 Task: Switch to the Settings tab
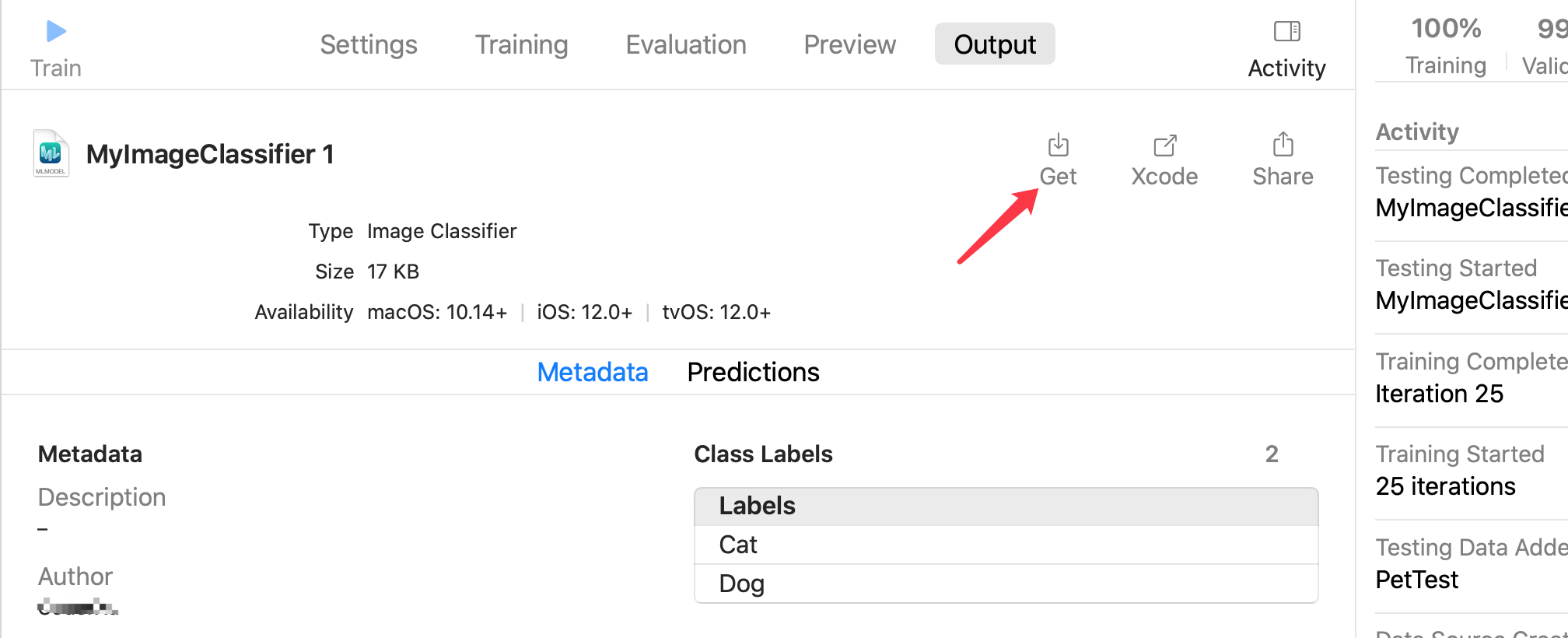[x=369, y=44]
